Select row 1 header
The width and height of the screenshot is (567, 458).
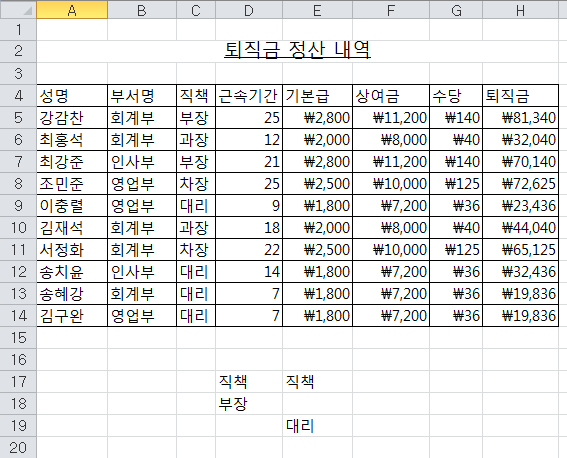point(18,30)
